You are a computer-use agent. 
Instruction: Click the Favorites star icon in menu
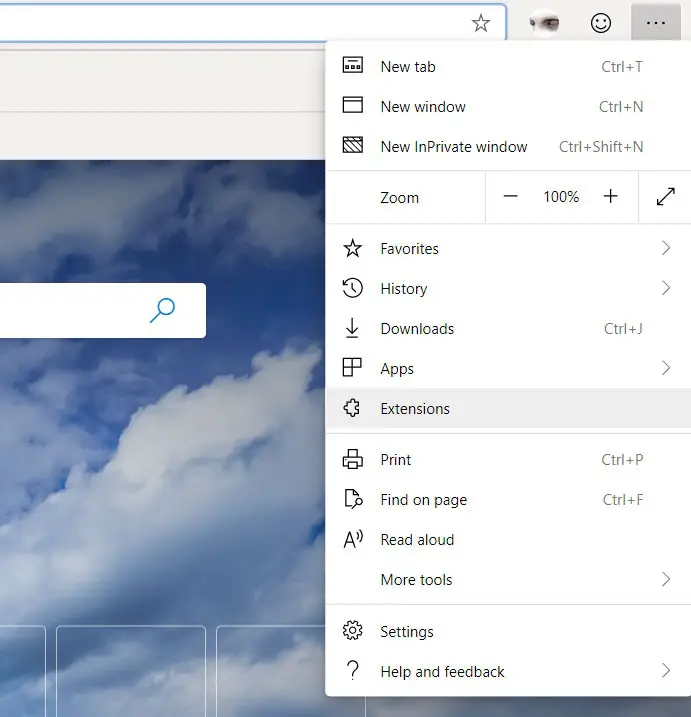coord(353,248)
